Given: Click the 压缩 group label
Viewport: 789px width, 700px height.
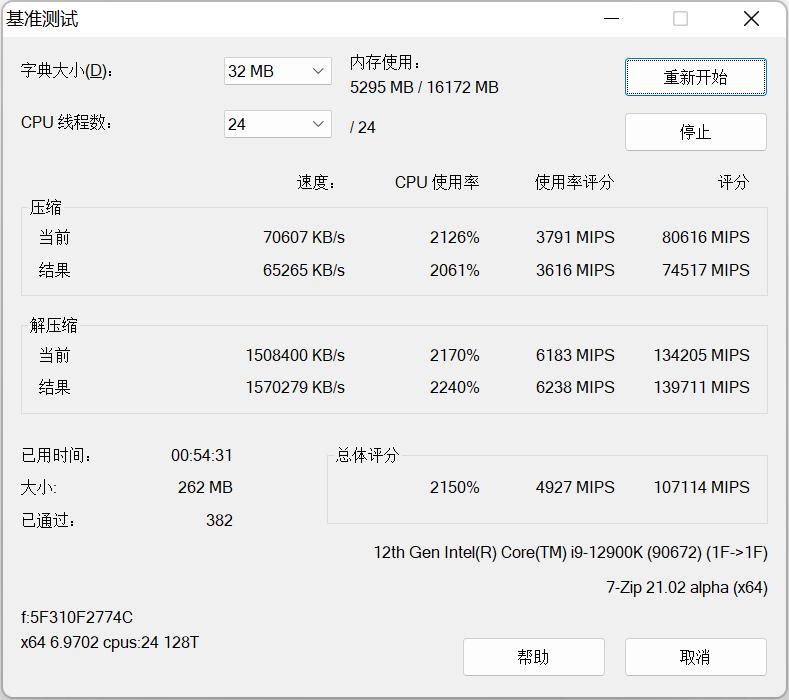Looking at the screenshot, I should coord(45,207).
